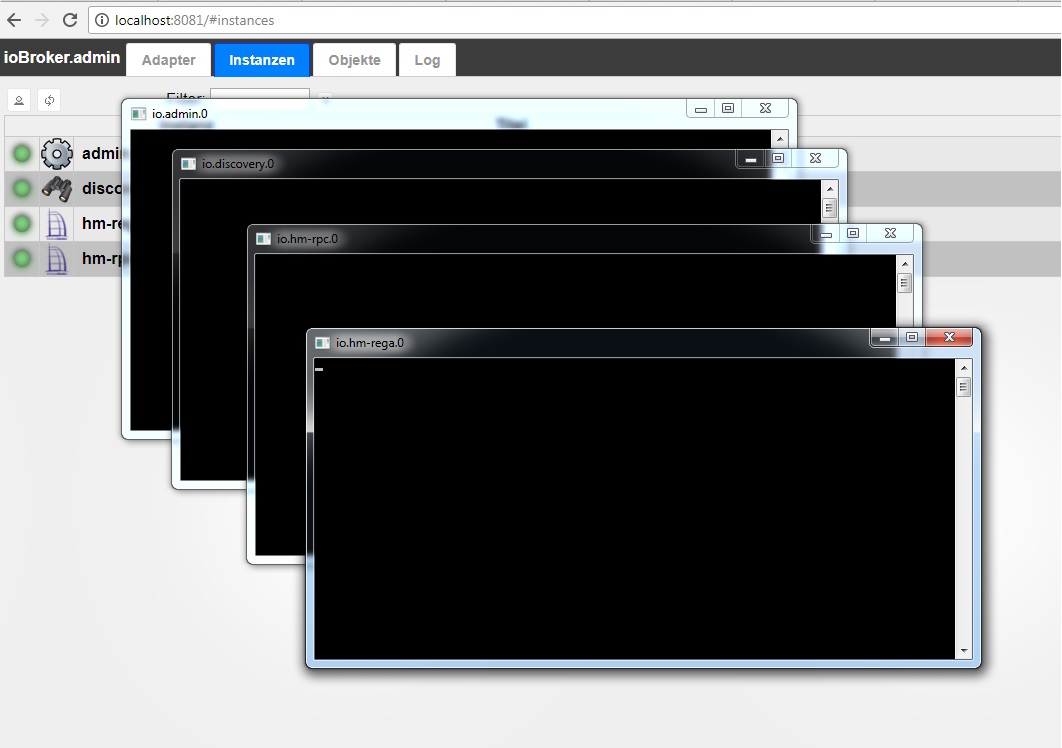Switch to the Objekte tab

(353, 59)
